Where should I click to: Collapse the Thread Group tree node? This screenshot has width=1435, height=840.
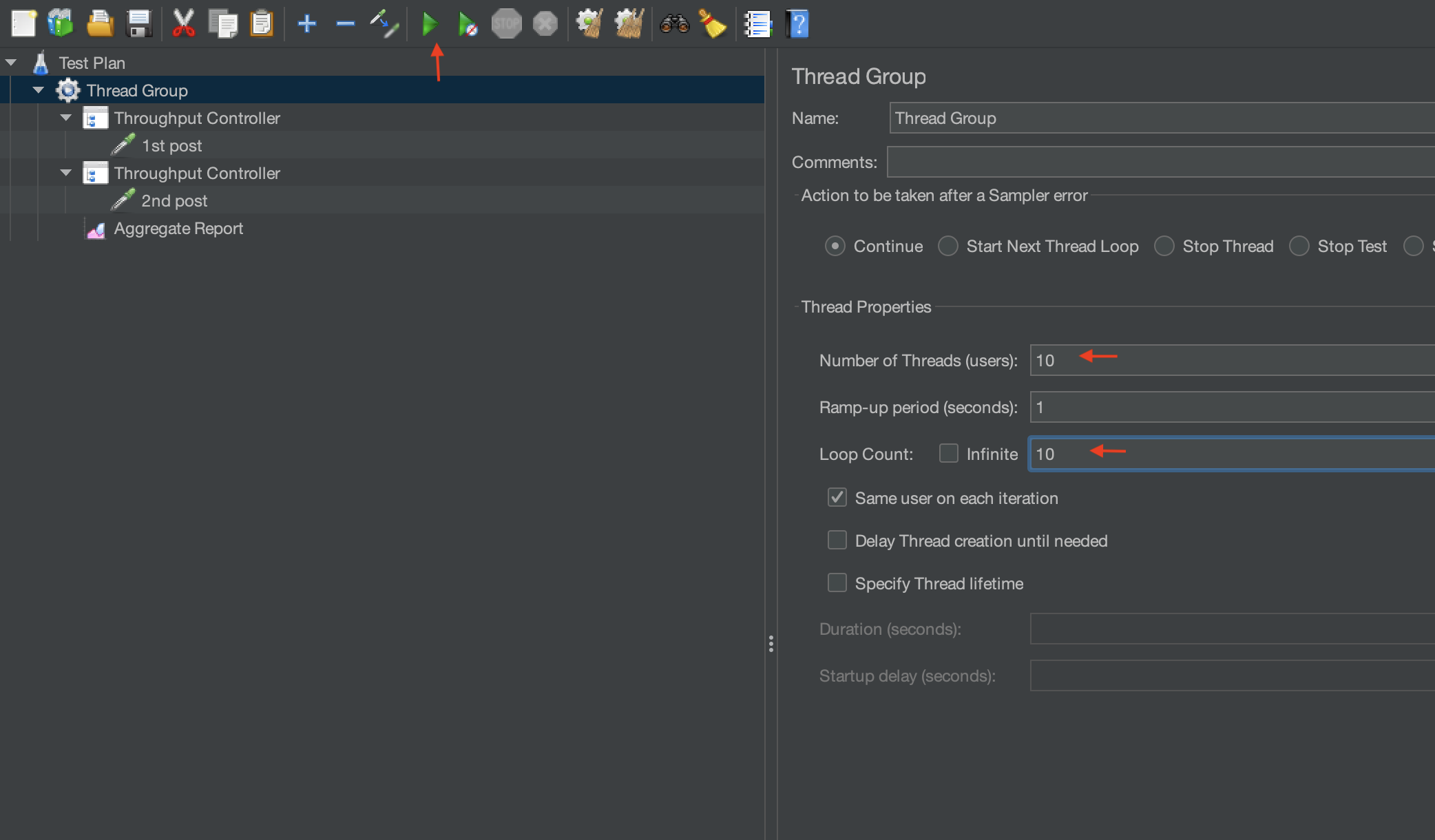[x=39, y=90]
